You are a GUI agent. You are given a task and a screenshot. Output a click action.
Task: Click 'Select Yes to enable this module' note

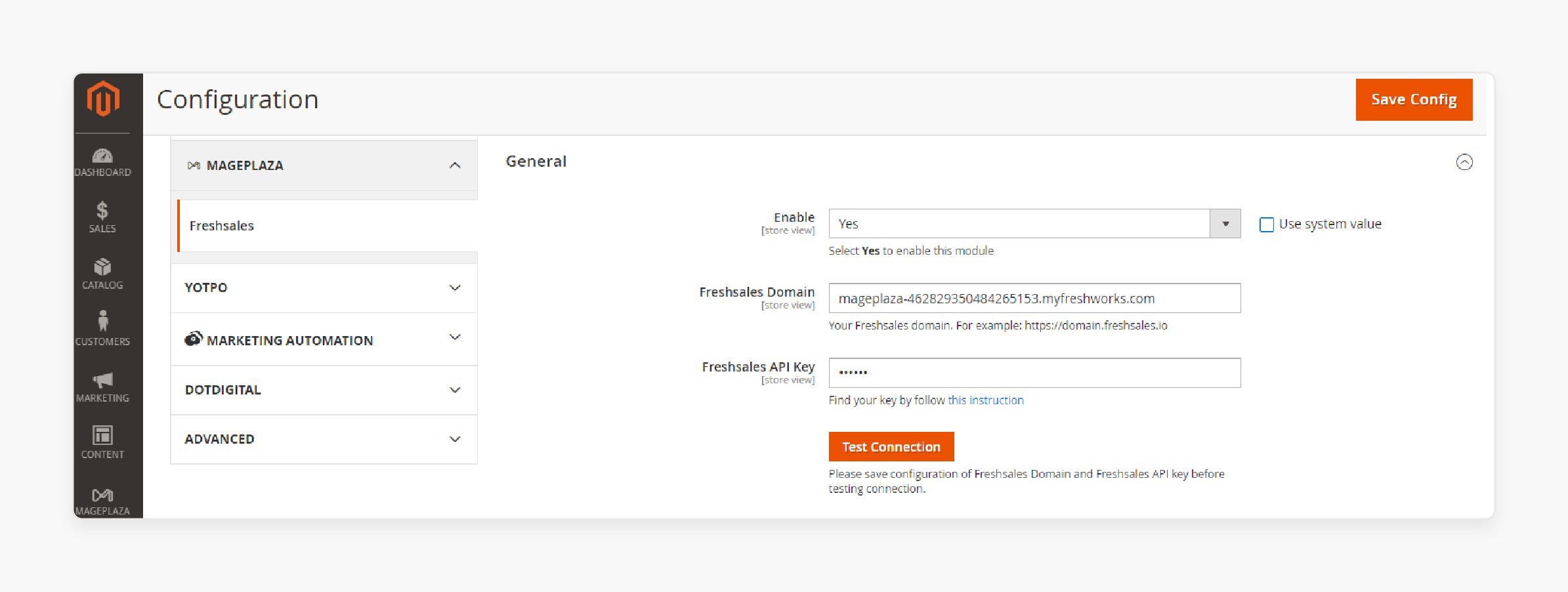[911, 251]
